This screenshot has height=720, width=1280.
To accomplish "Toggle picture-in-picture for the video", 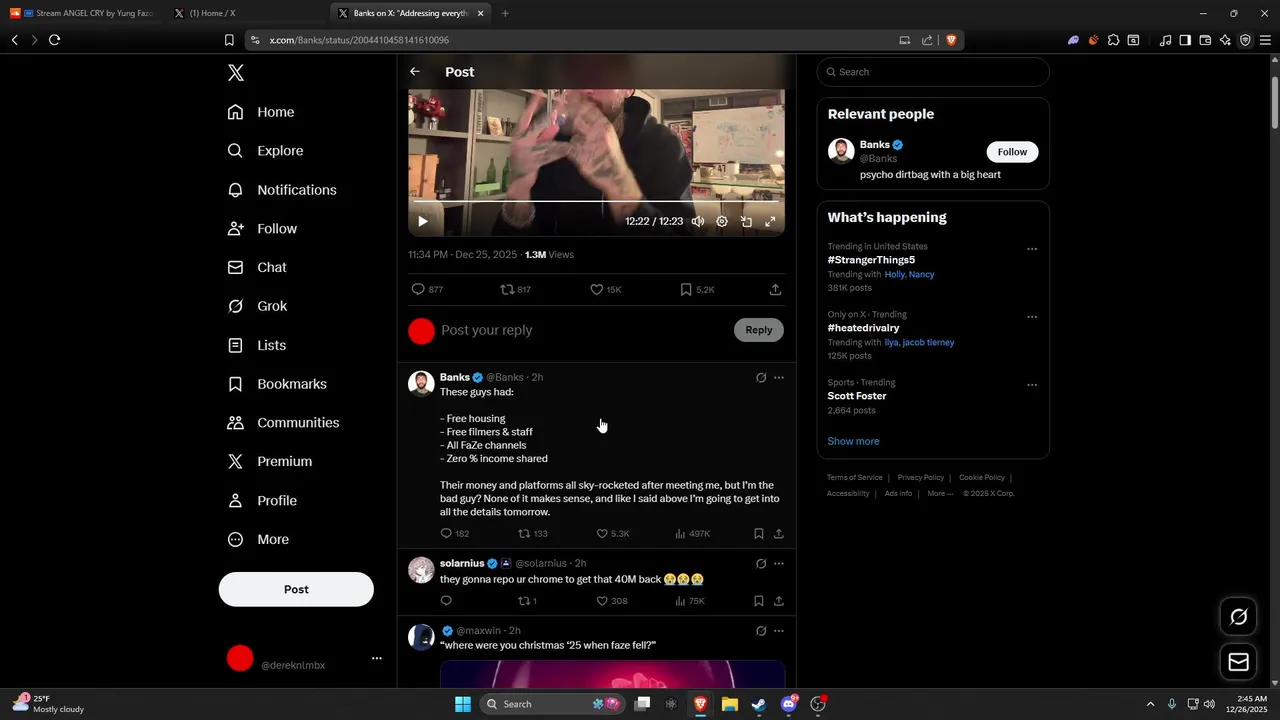I will point(746,222).
